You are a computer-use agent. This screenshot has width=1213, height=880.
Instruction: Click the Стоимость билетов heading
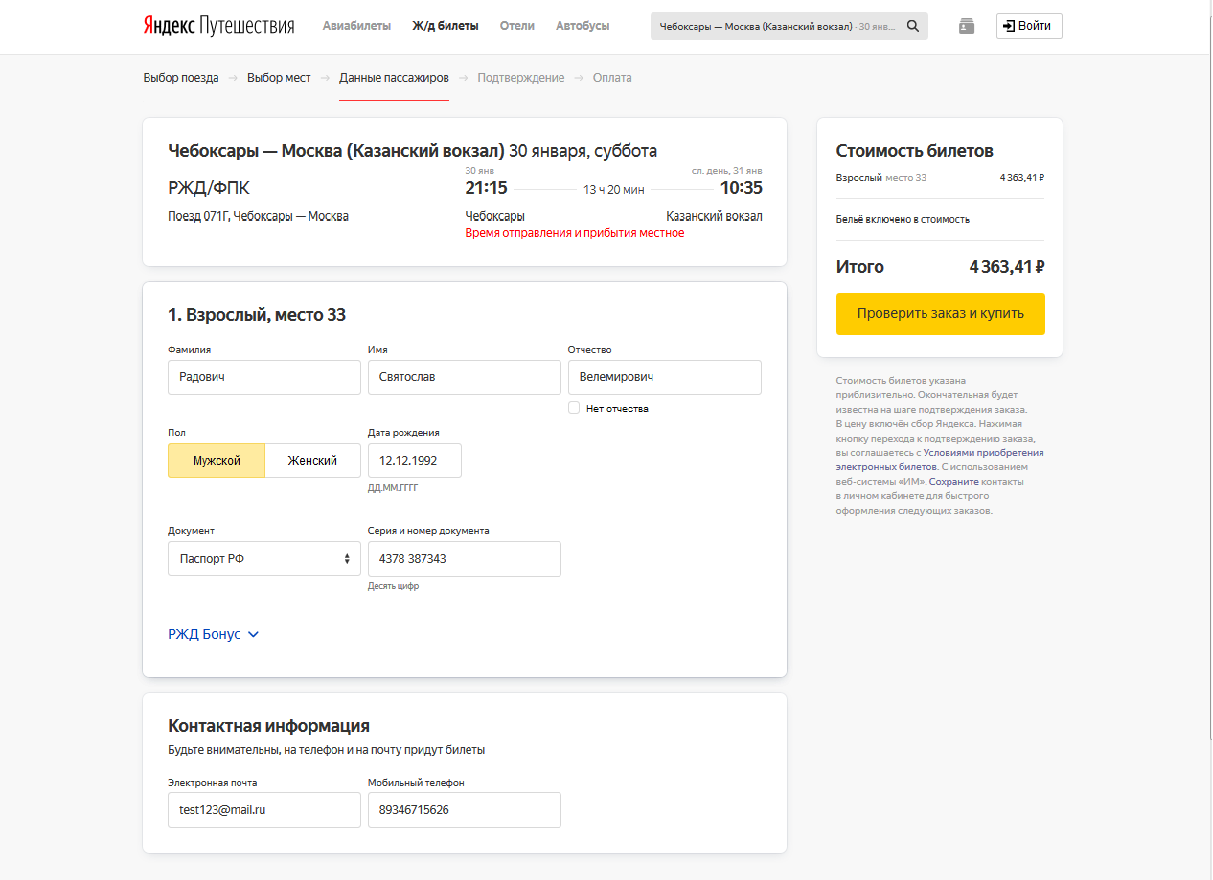pyautogui.click(x=915, y=151)
